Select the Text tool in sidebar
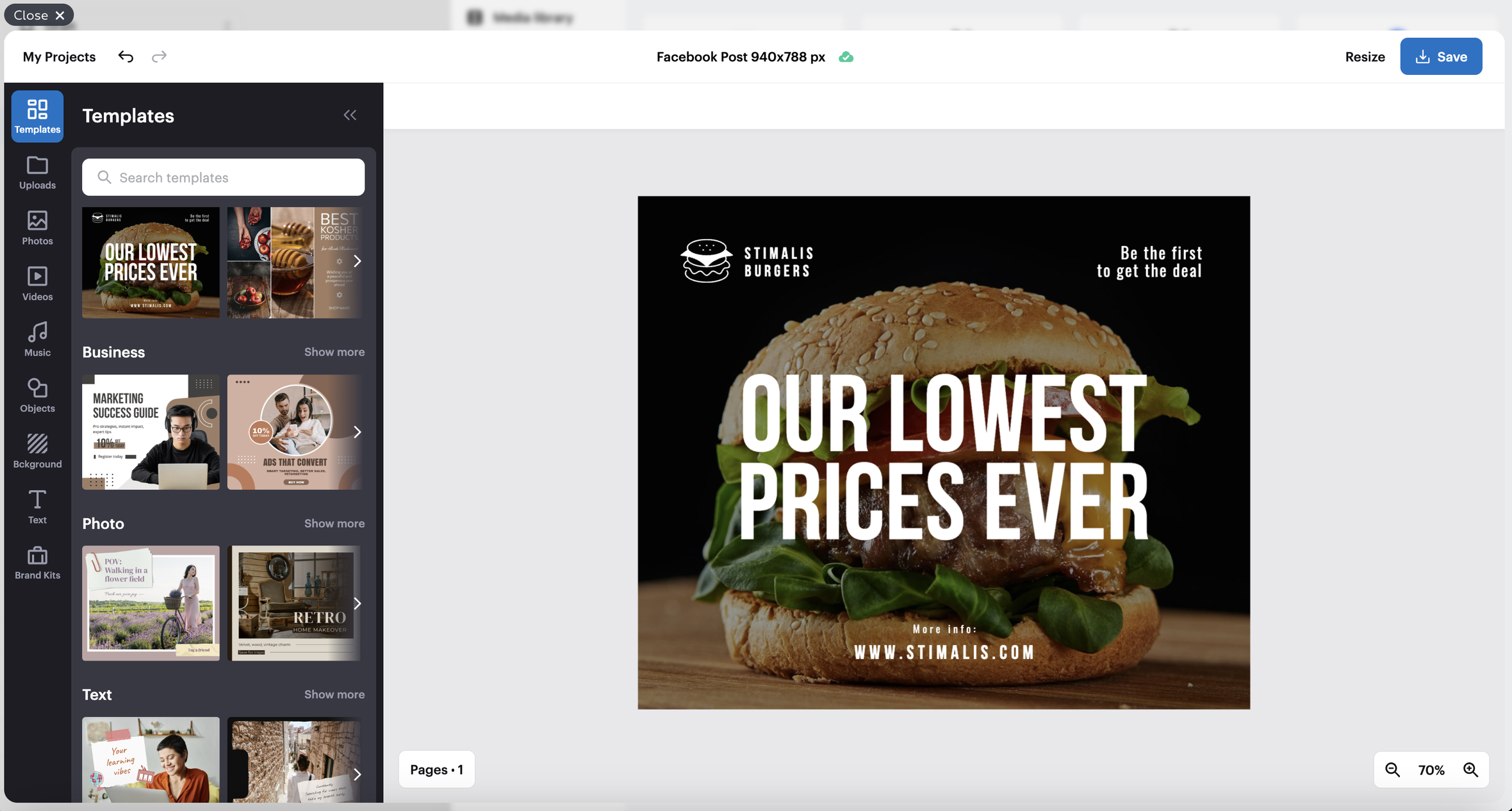 tap(37, 507)
